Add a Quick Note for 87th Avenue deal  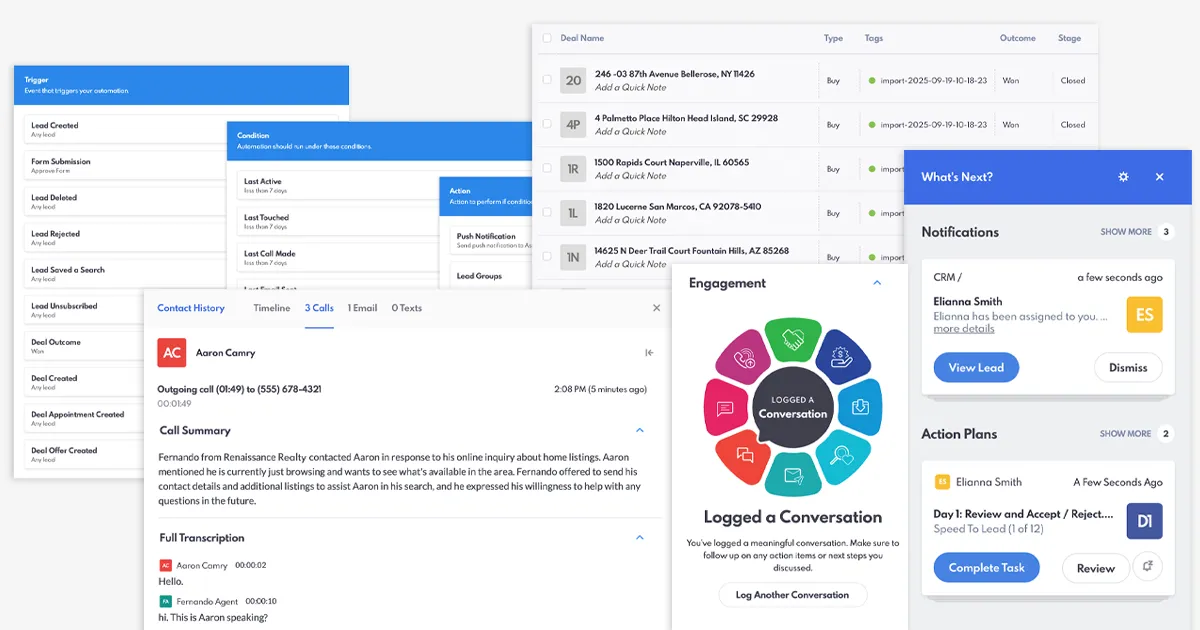coord(631,88)
